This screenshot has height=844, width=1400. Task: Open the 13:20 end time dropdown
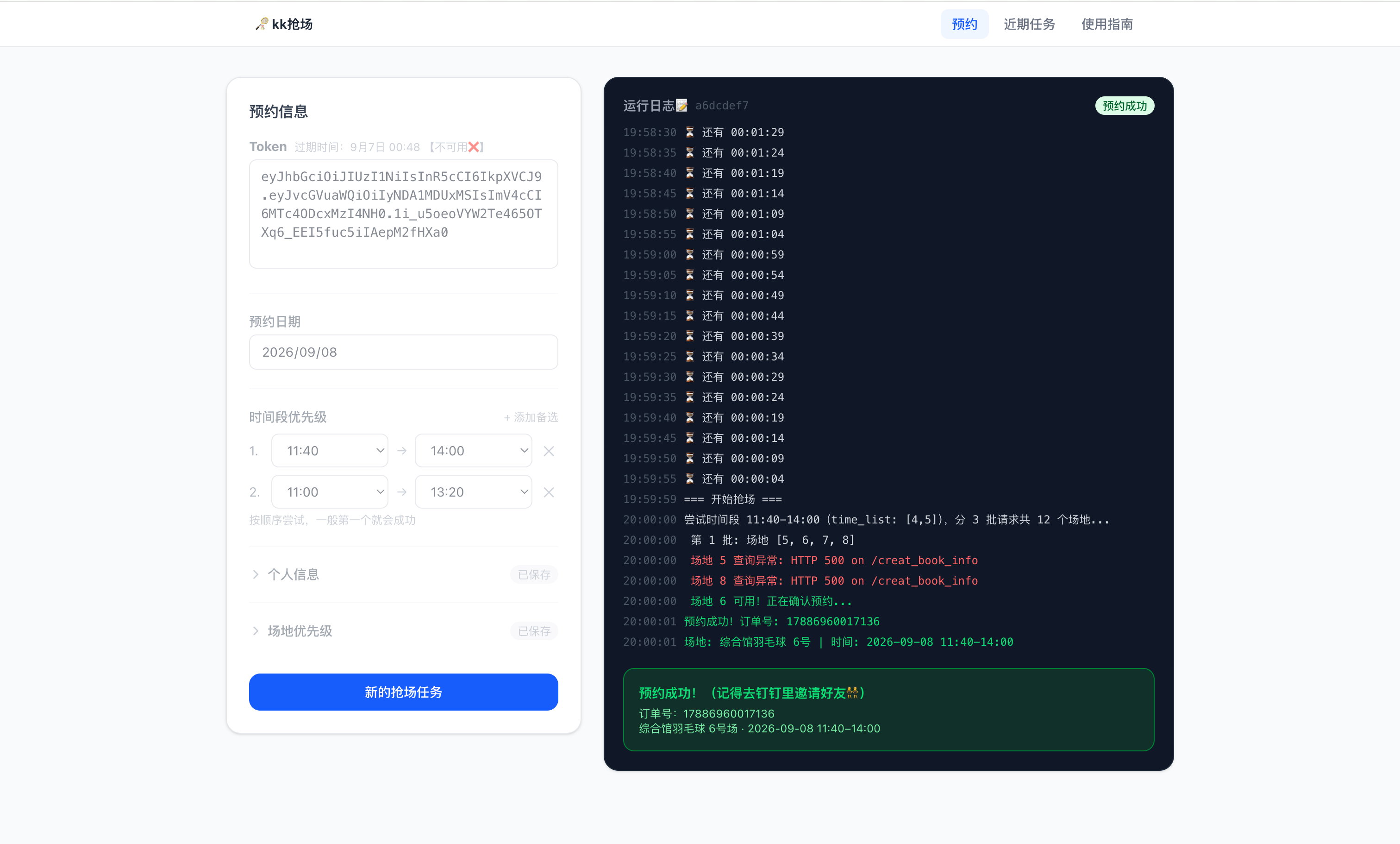[473, 491]
